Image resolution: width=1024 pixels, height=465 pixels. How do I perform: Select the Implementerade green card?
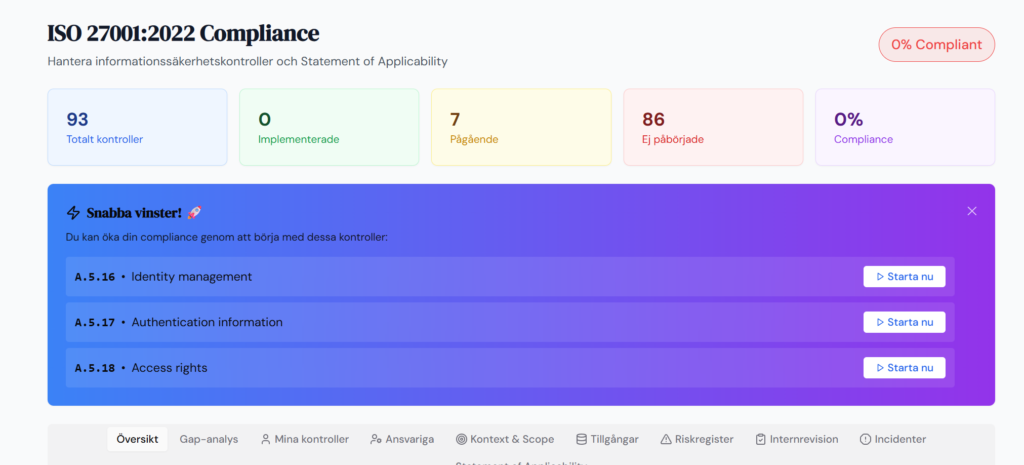pyautogui.click(x=329, y=127)
